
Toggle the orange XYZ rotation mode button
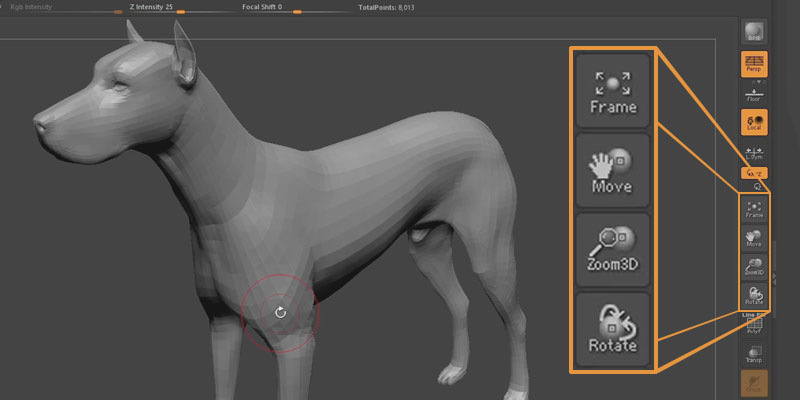pyautogui.click(x=754, y=173)
